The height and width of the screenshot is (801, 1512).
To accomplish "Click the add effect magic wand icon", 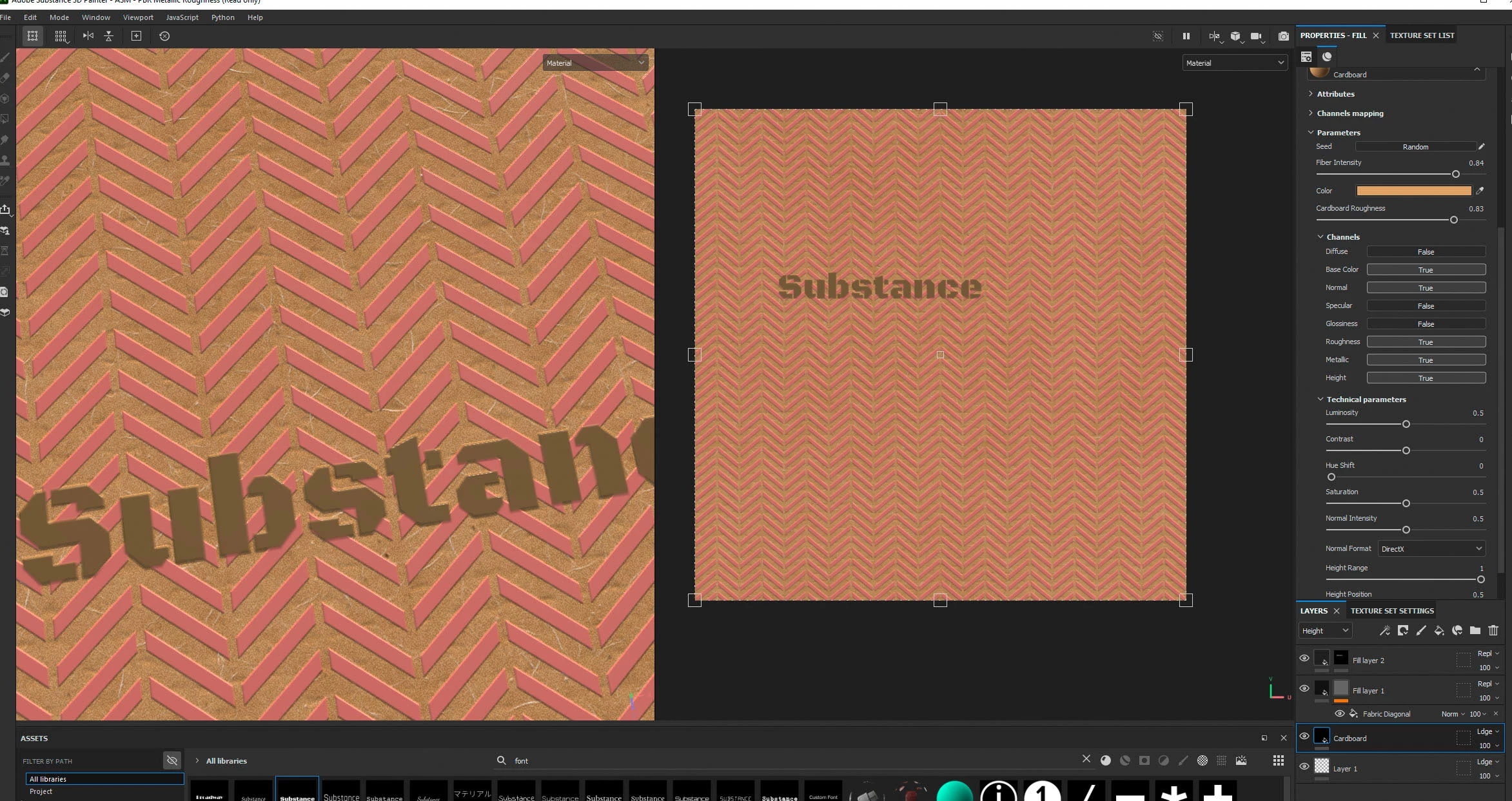I will 1384,630.
